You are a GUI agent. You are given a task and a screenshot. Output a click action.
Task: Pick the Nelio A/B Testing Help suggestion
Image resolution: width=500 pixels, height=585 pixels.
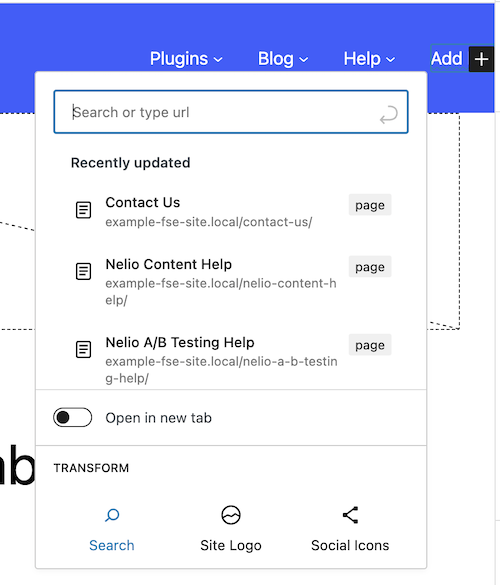coord(231,359)
